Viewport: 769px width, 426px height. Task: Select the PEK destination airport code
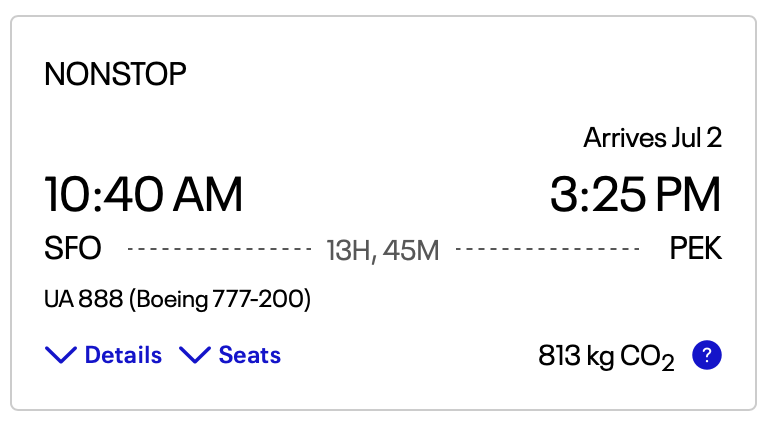(695, 248)
